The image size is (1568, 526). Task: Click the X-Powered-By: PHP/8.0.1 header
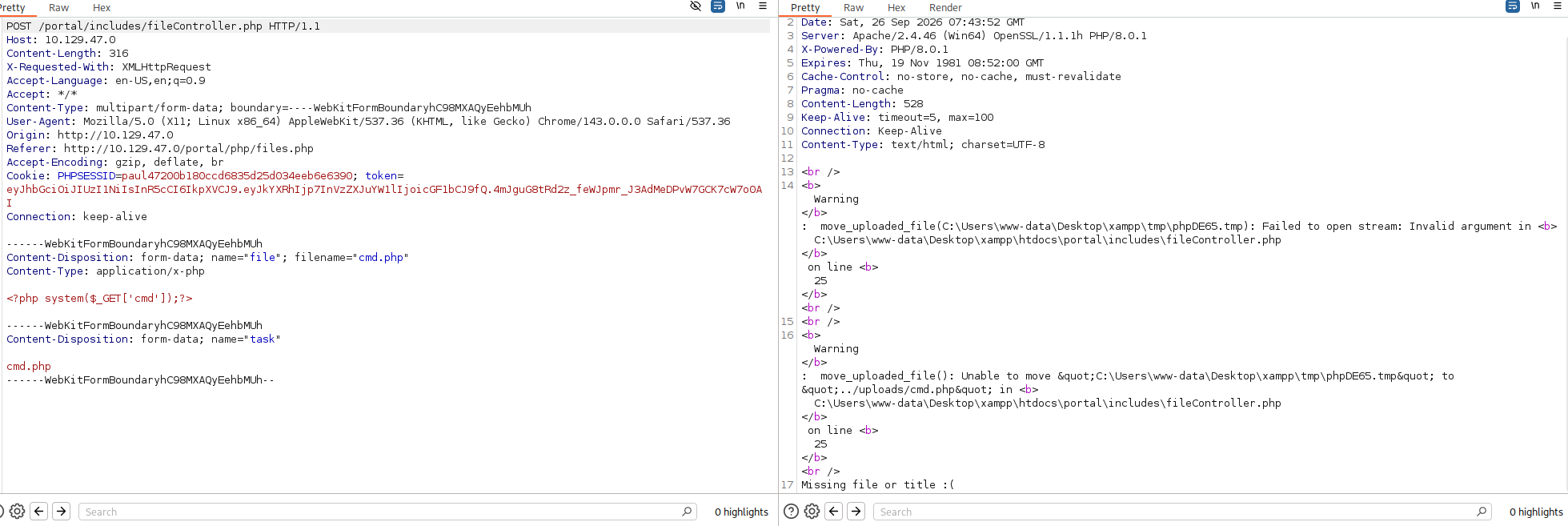[x=875, y=50]
